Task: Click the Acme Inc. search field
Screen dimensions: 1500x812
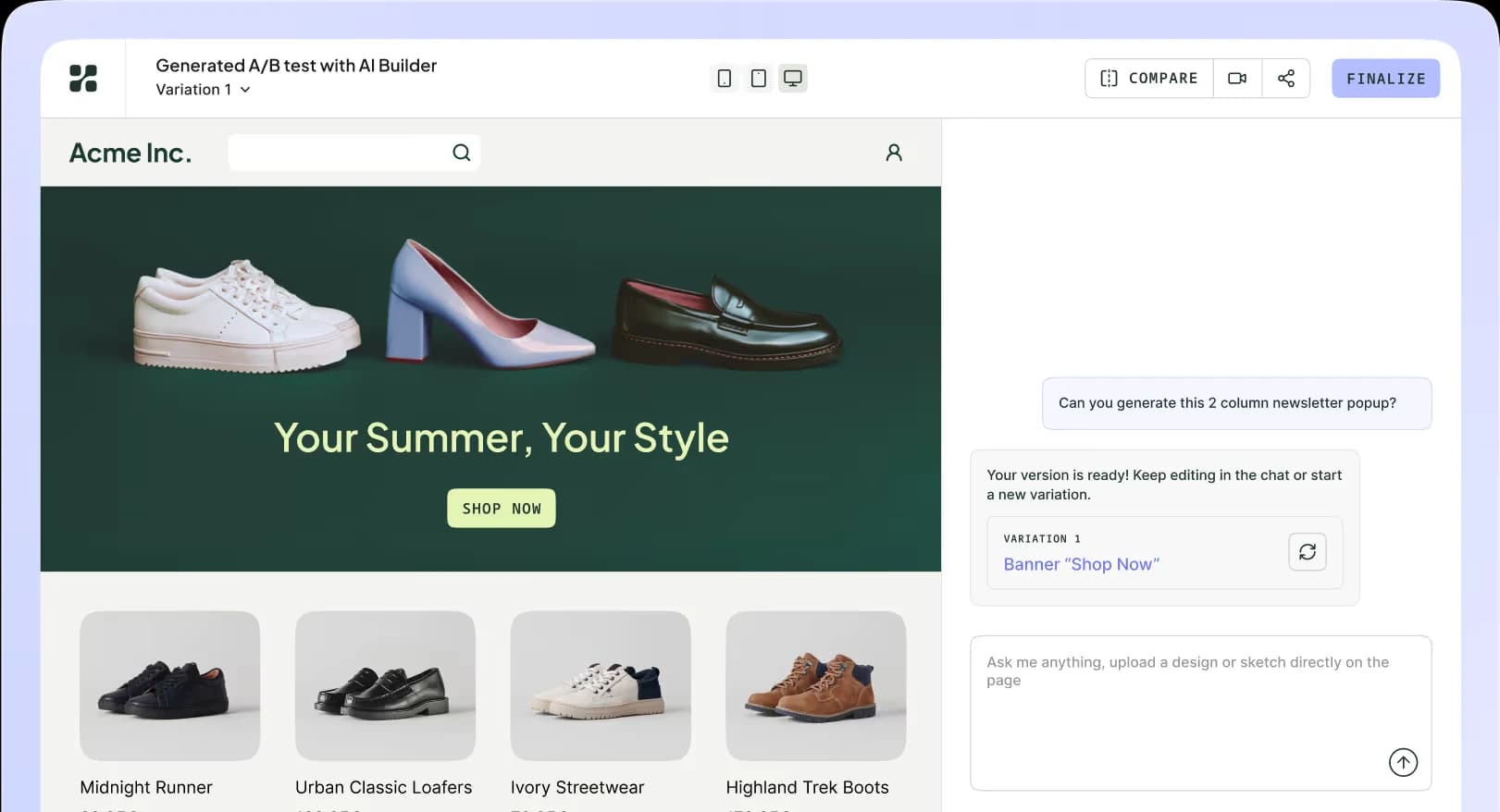Action: pos(353,153)
